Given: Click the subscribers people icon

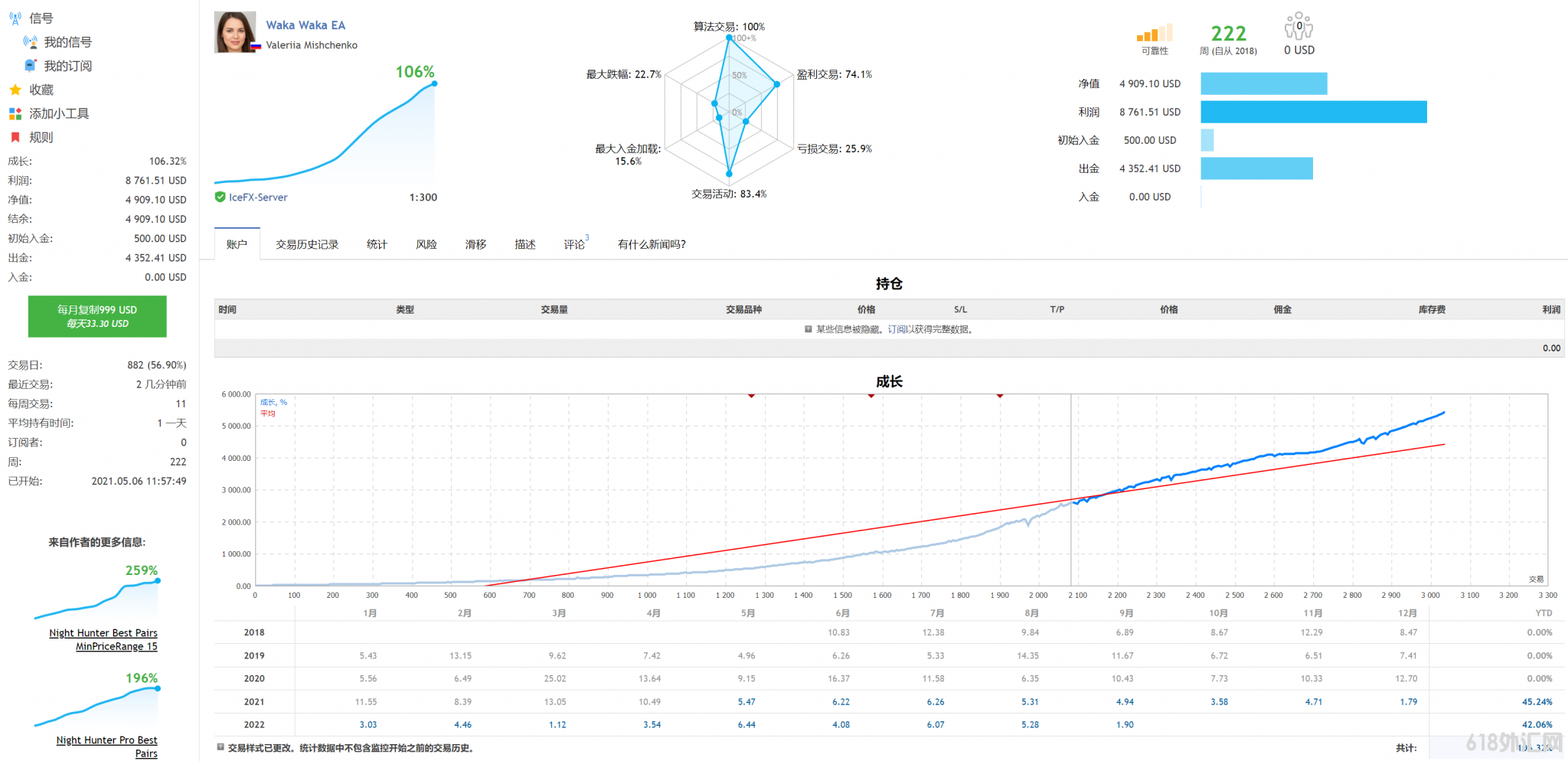Looking at the screenshot, I should tap(1298, 26).
